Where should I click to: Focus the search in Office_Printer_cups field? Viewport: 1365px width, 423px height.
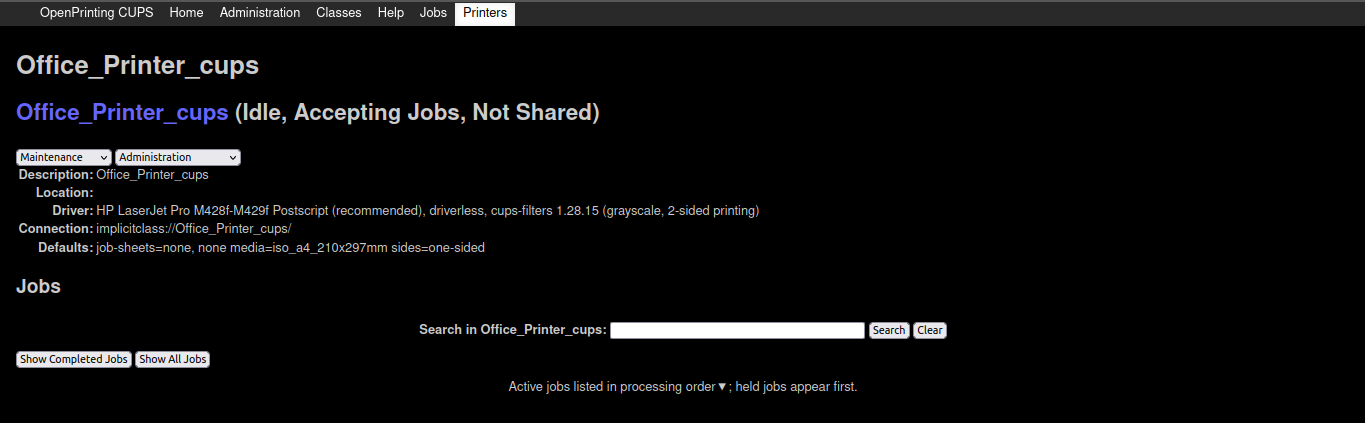coord(737,330)
